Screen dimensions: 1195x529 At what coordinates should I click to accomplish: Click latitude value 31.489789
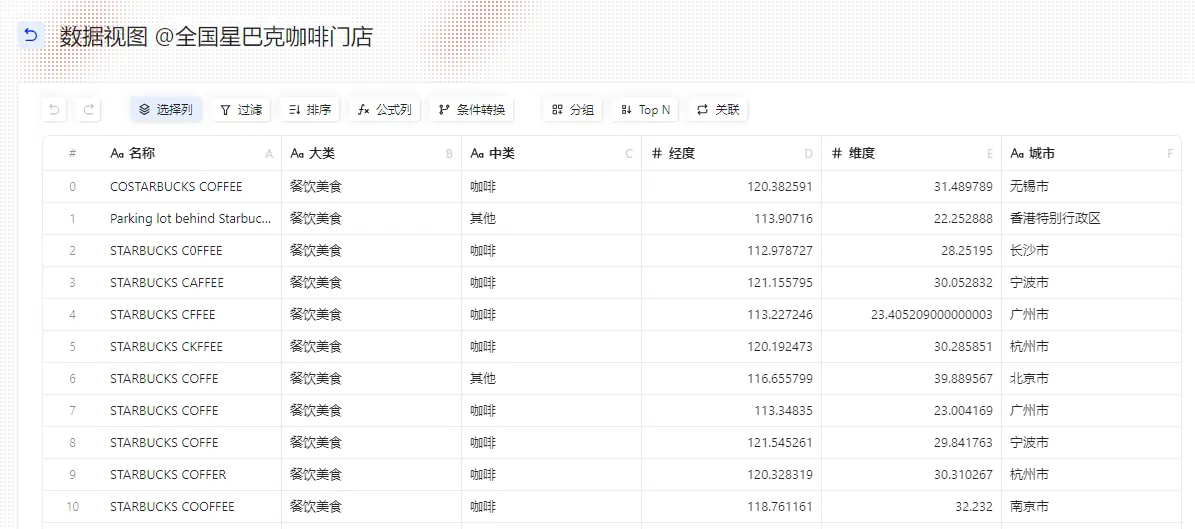963,187
